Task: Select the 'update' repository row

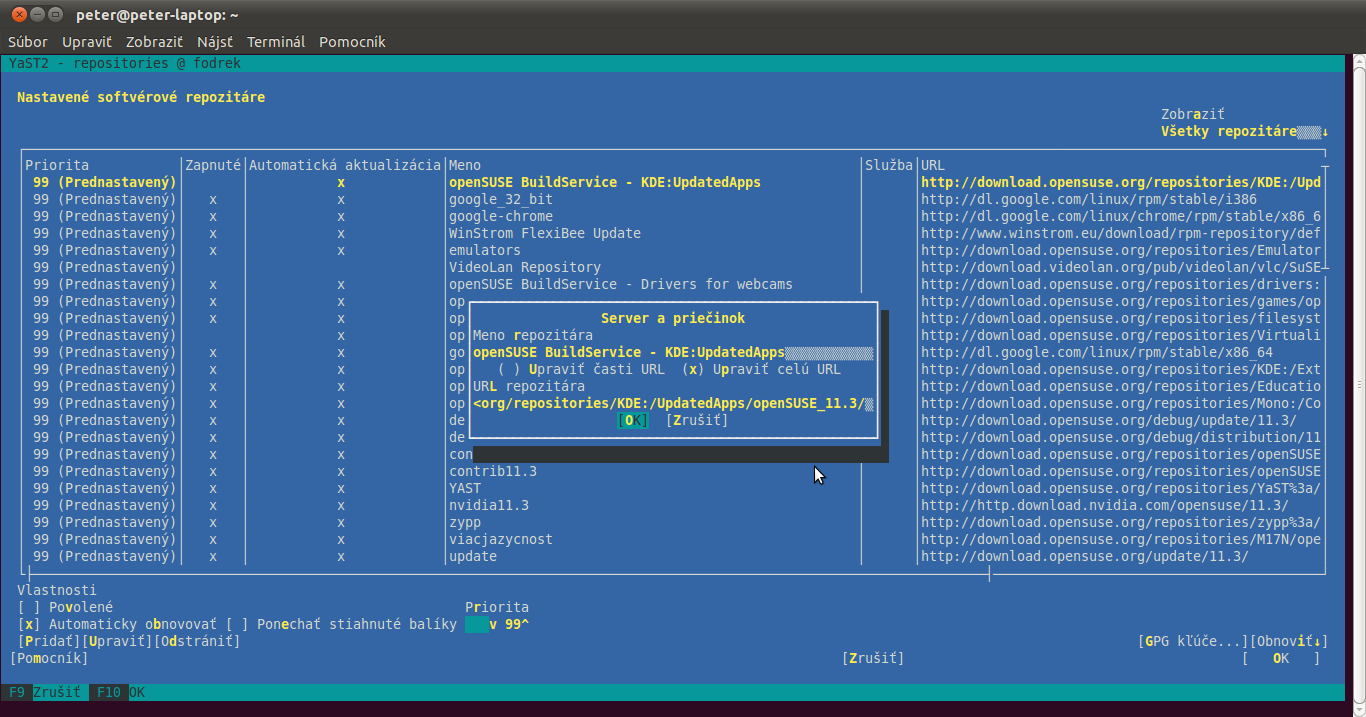Action: pos(673,557)
